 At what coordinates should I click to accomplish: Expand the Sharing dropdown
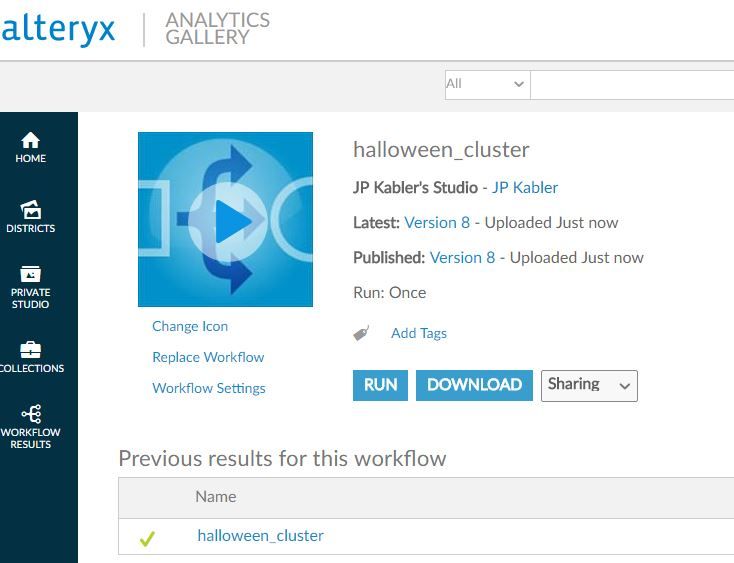[x=589, y=386]
